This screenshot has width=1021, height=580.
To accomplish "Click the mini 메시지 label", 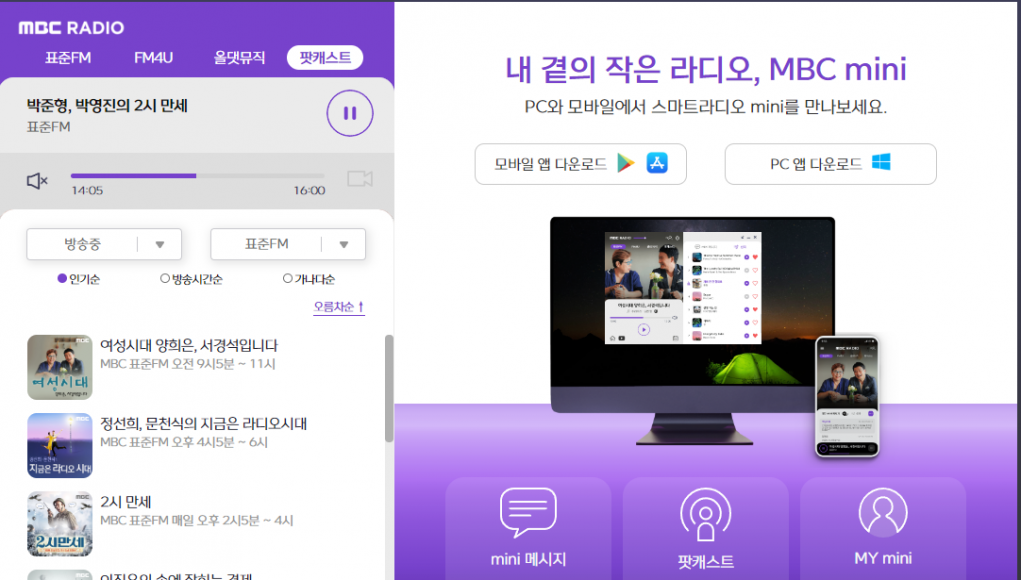I will [x=528, y=559].
